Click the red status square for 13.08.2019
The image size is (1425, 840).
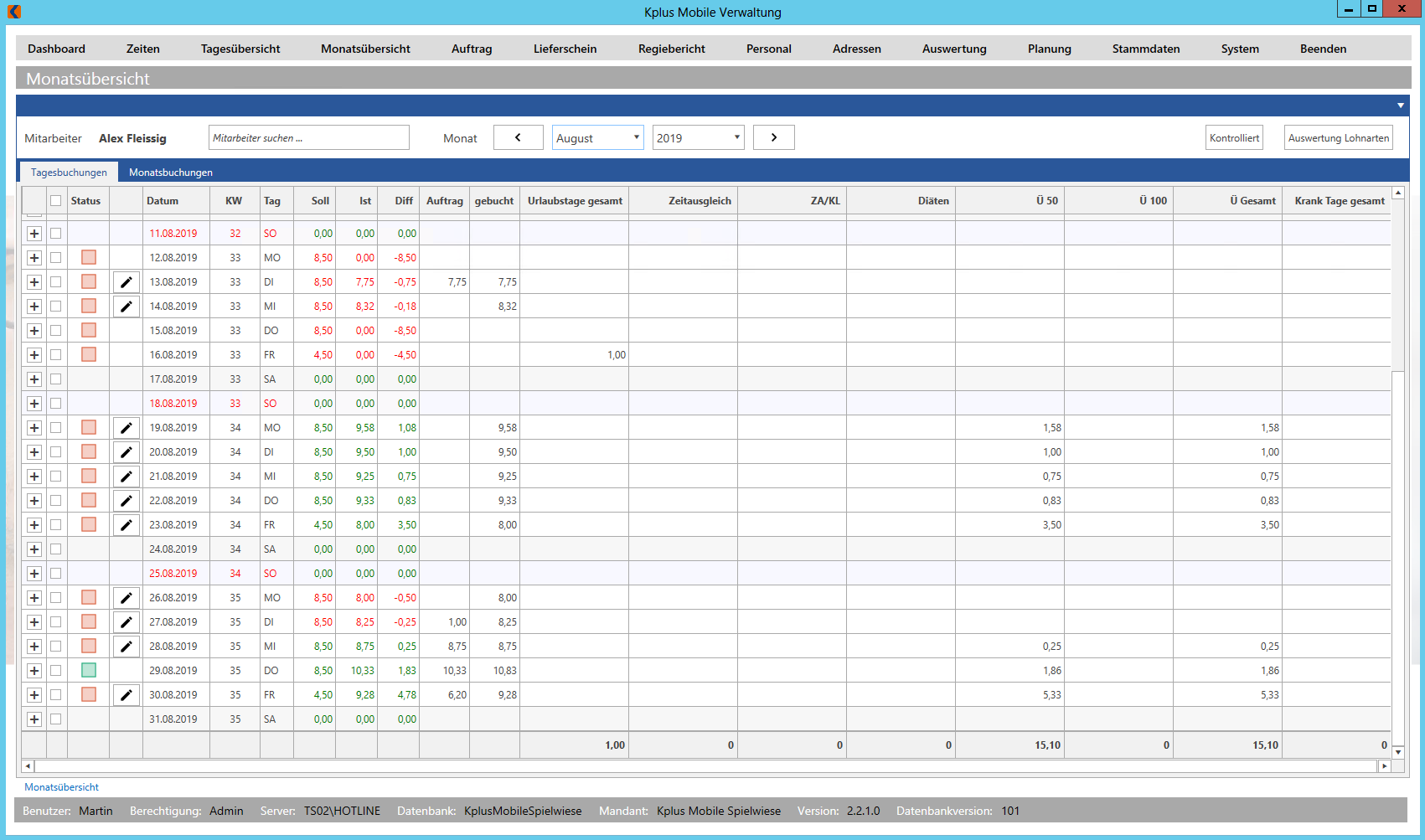[89, 281]
